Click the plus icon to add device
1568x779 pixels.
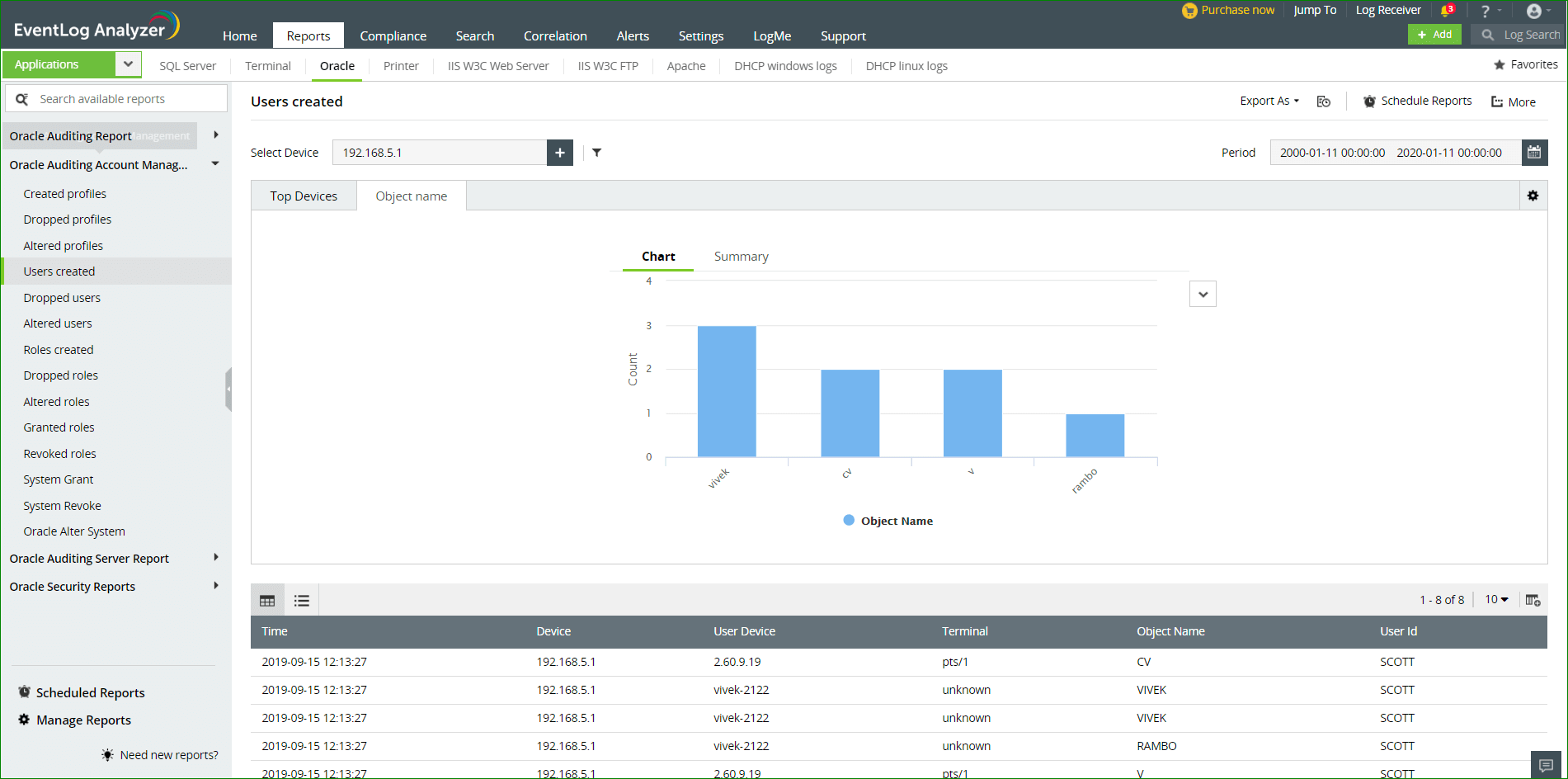point(560,153)
